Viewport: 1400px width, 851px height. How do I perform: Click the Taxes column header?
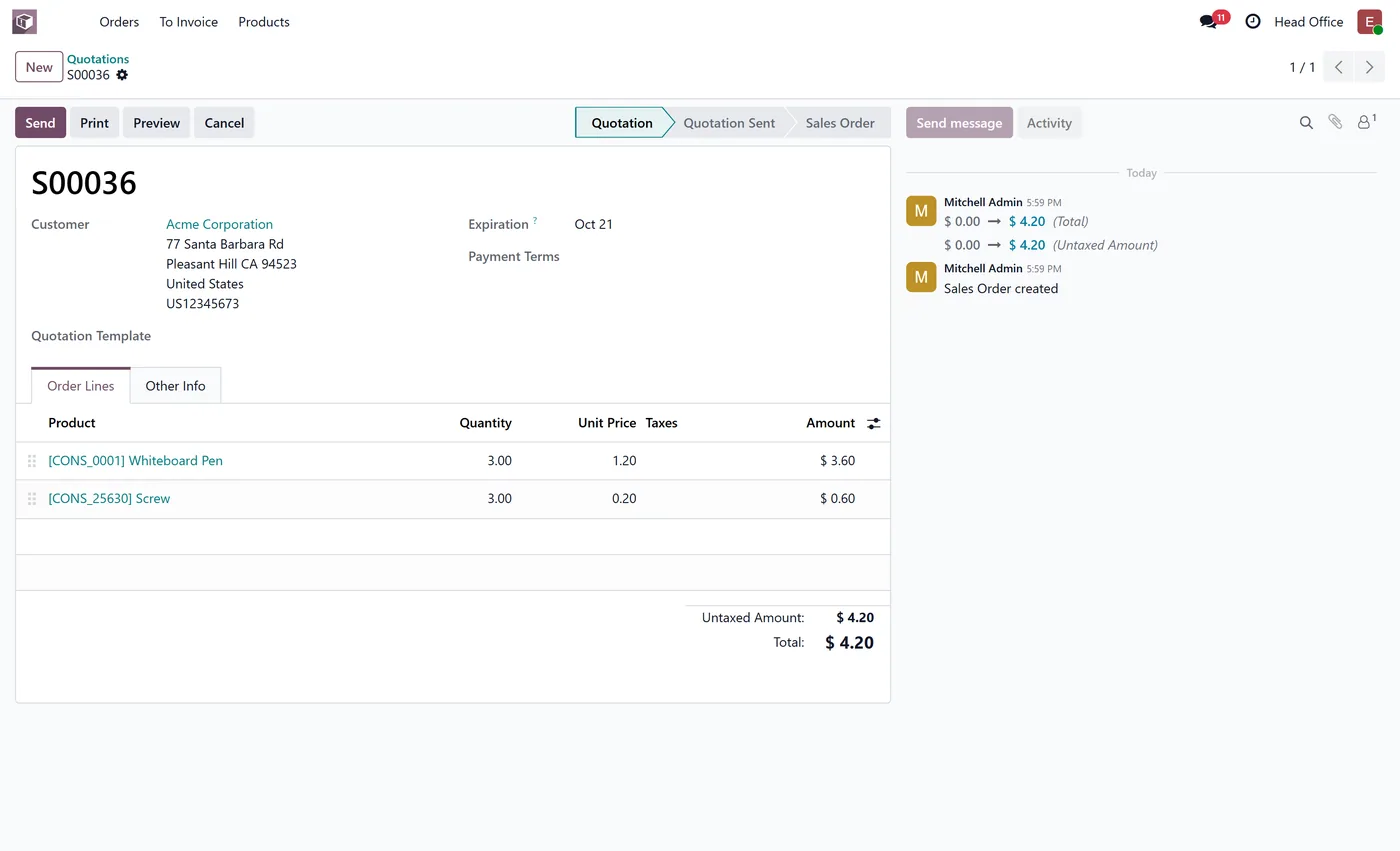tap(661, 423)
